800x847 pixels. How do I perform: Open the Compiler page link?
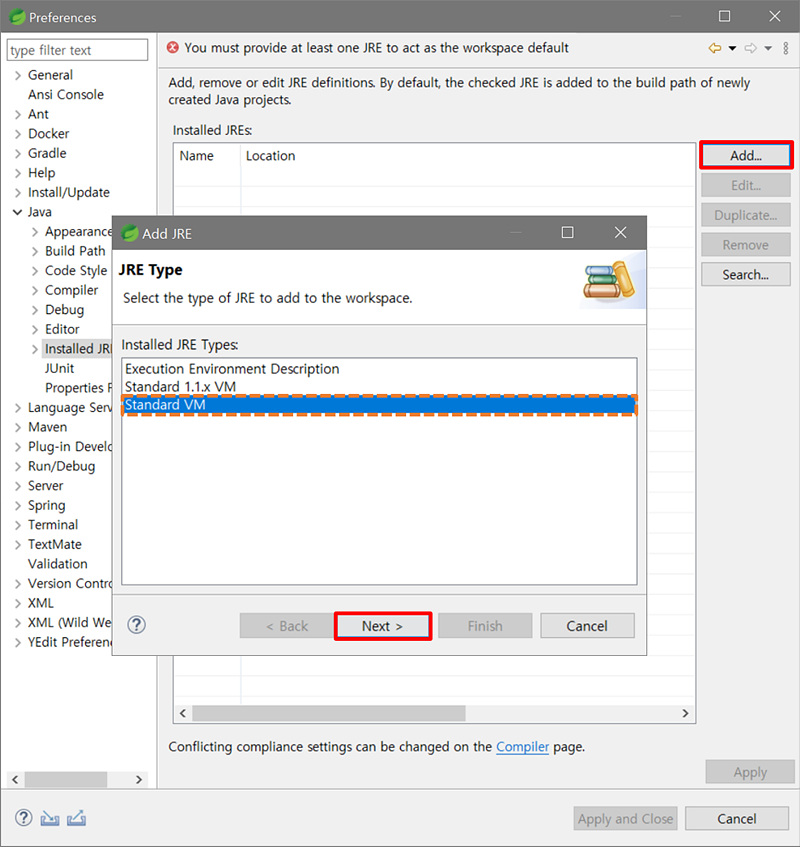522,747
